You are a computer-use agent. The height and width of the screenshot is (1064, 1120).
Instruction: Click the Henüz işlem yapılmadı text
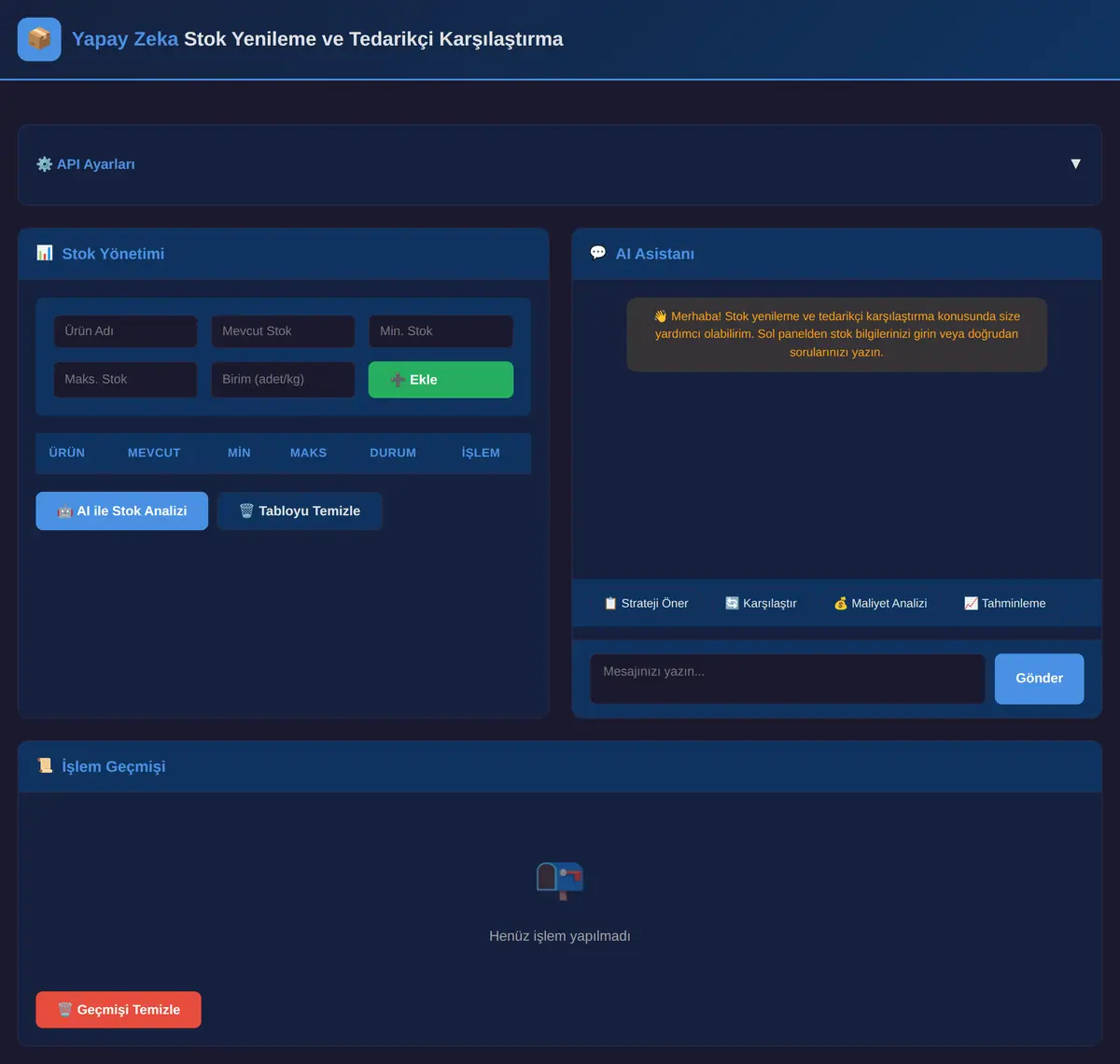pyautogui.click(x=560, y=936)
